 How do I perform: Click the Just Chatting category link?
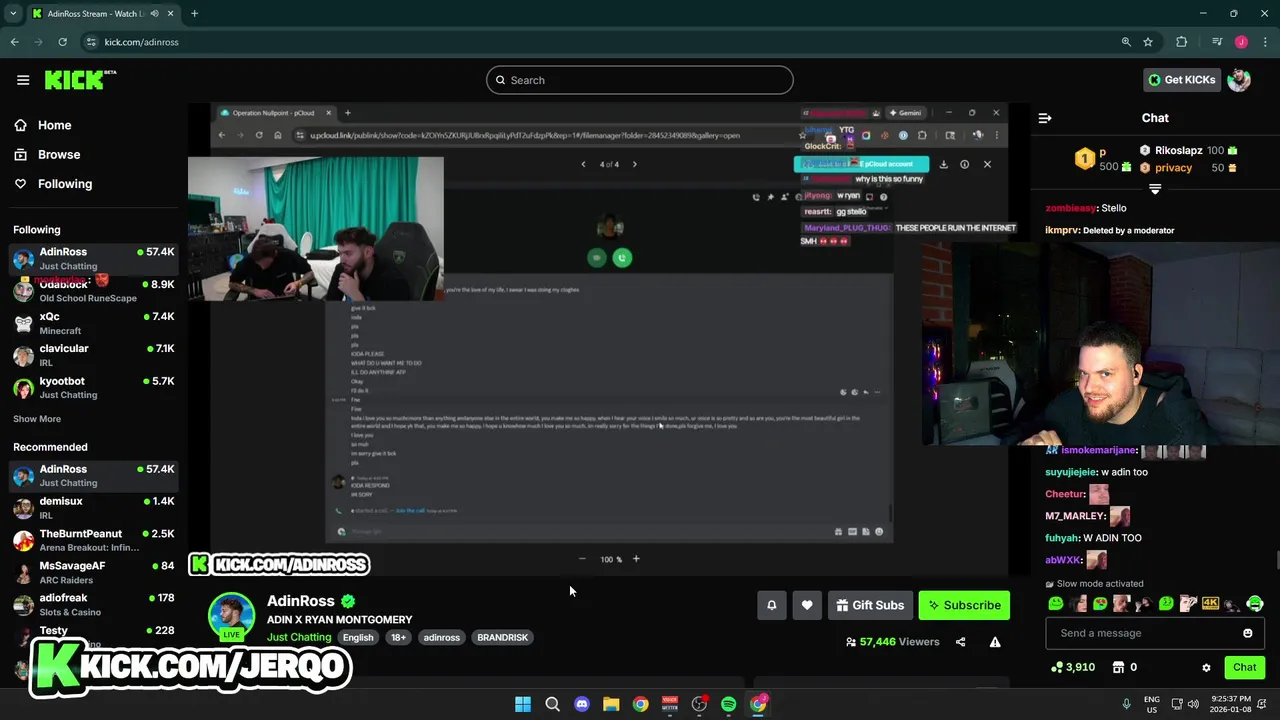click(299, 637)
